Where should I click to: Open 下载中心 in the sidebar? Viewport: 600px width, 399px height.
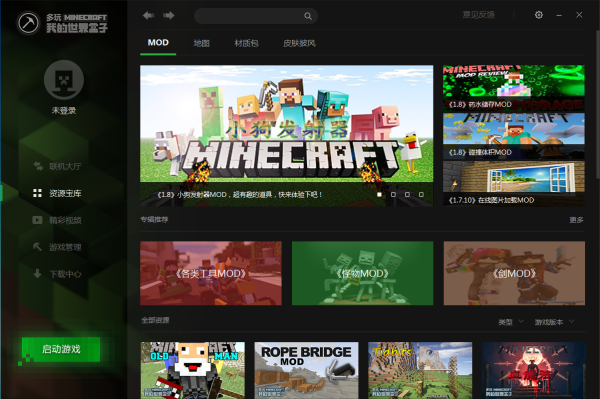57,274
